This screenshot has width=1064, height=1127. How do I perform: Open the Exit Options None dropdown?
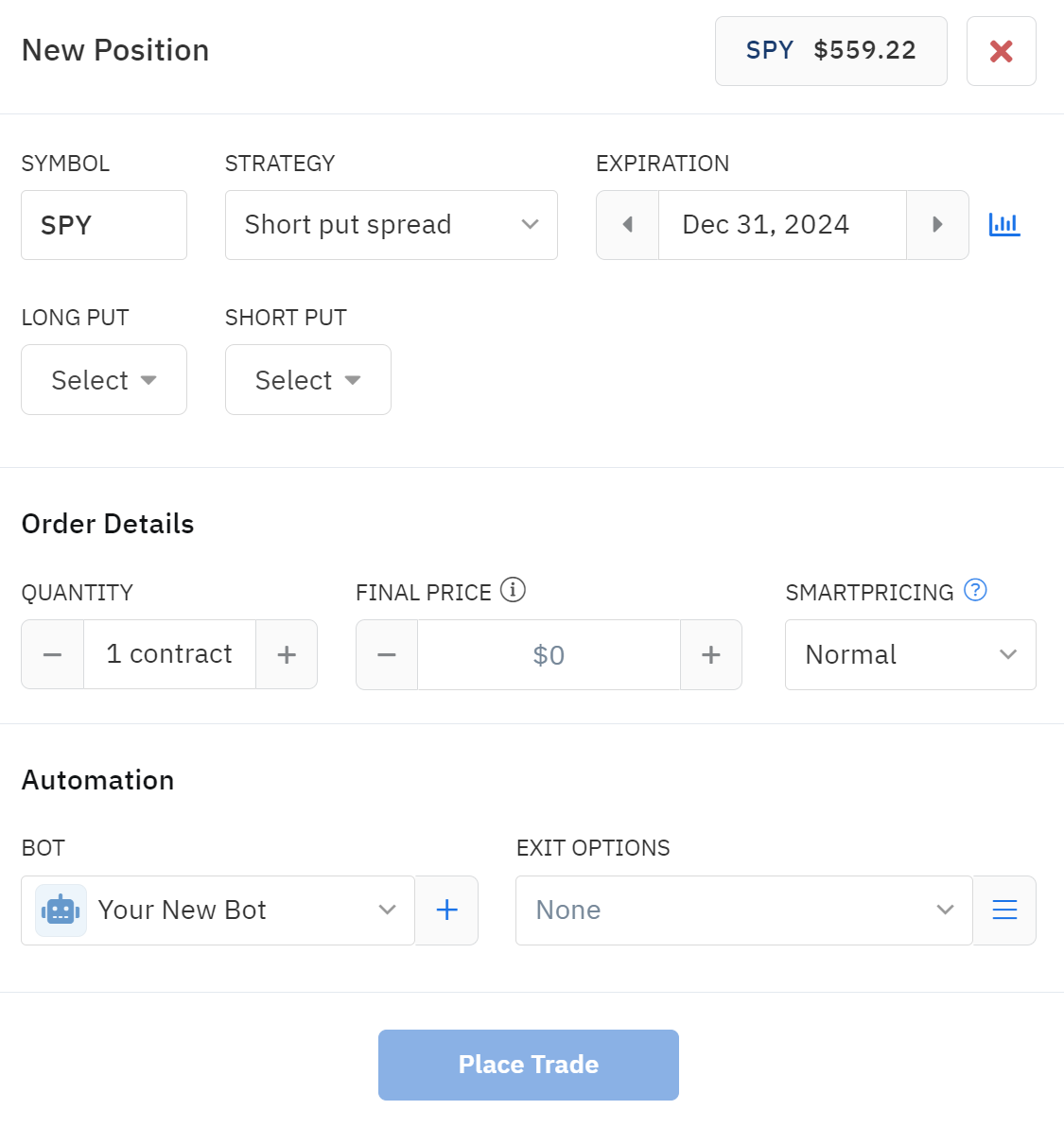pyautogui.click(x=743, y=910)
